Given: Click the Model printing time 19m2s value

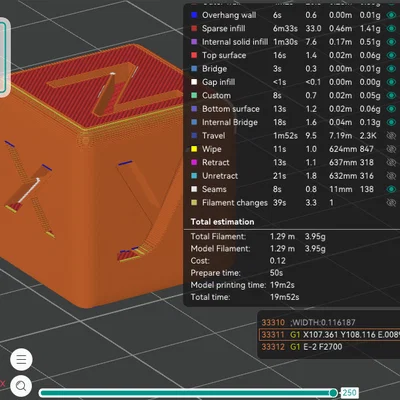Looking at the screenshot, I should tap(282, 285).
